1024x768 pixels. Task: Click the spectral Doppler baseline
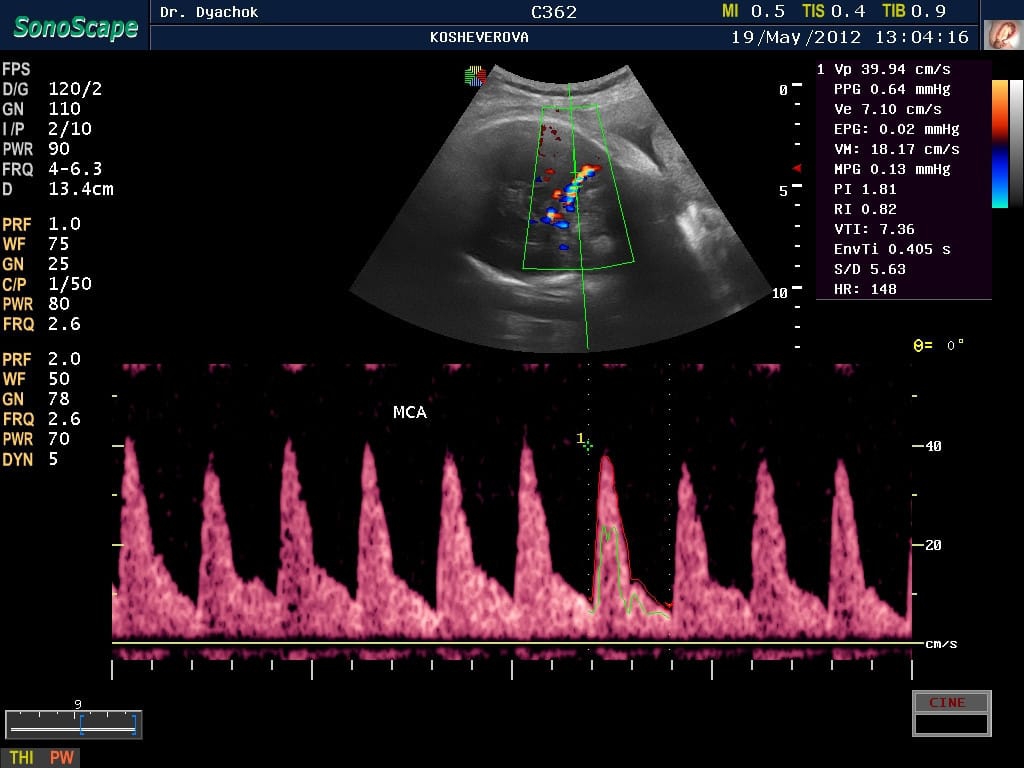512,643
